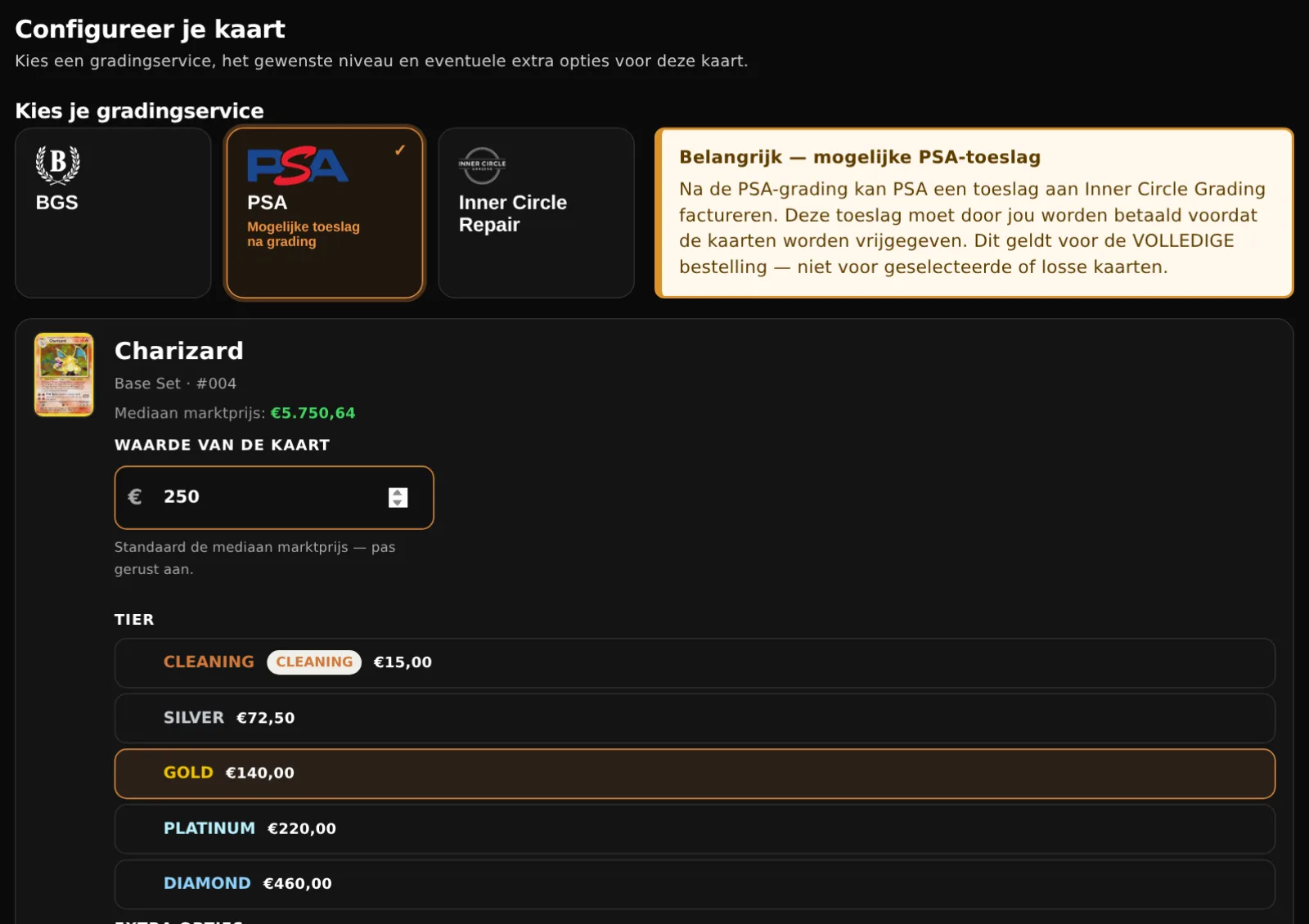This screenshot has width=1309, height=924.
Task: Click the checkmark on the PSA card
Action: click(400, 150)
